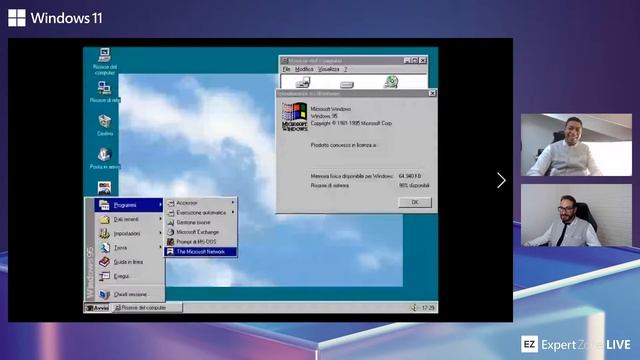The width and height of the screenshot is (640, 360).
Task: Open the File menu in Risorse del computer
Action: [287, 69]
